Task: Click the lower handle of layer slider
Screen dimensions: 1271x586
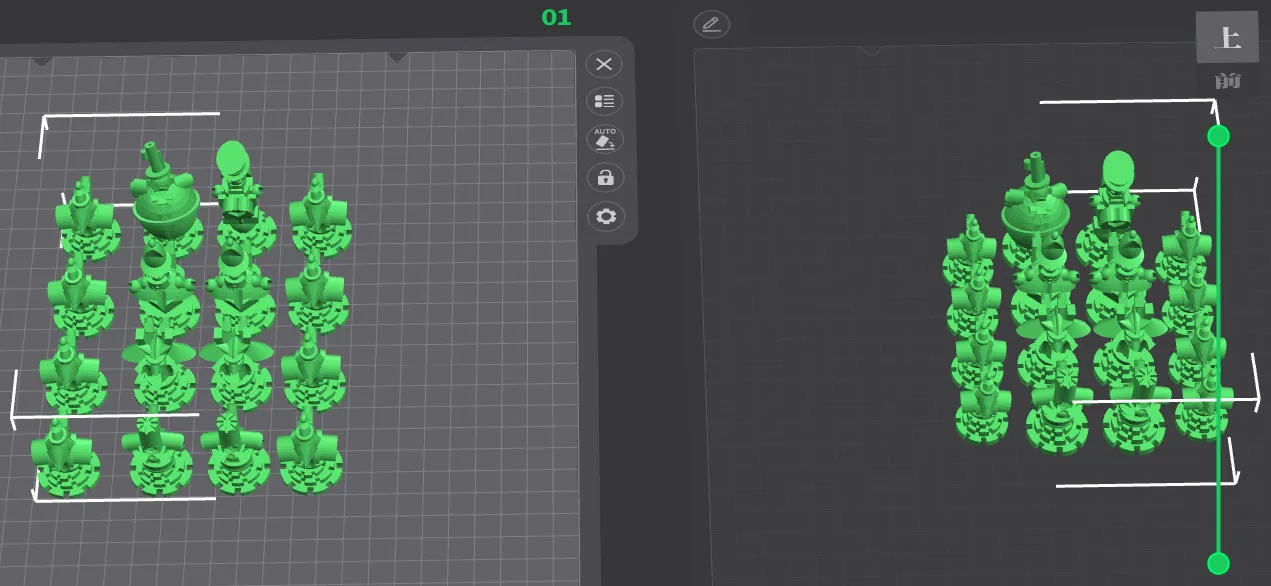Action: coord(1218,563)
